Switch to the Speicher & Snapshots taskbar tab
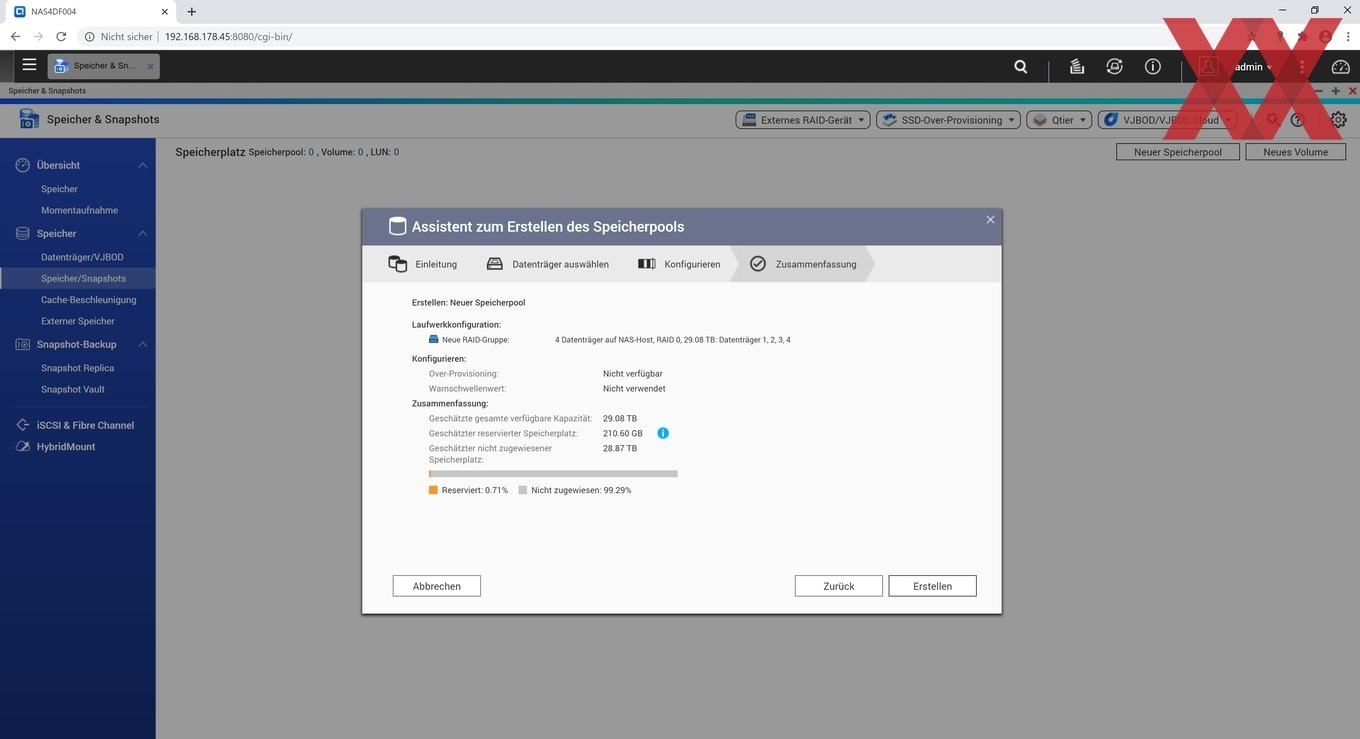This screenshot has width=1360, height=739. pos(104,66)
